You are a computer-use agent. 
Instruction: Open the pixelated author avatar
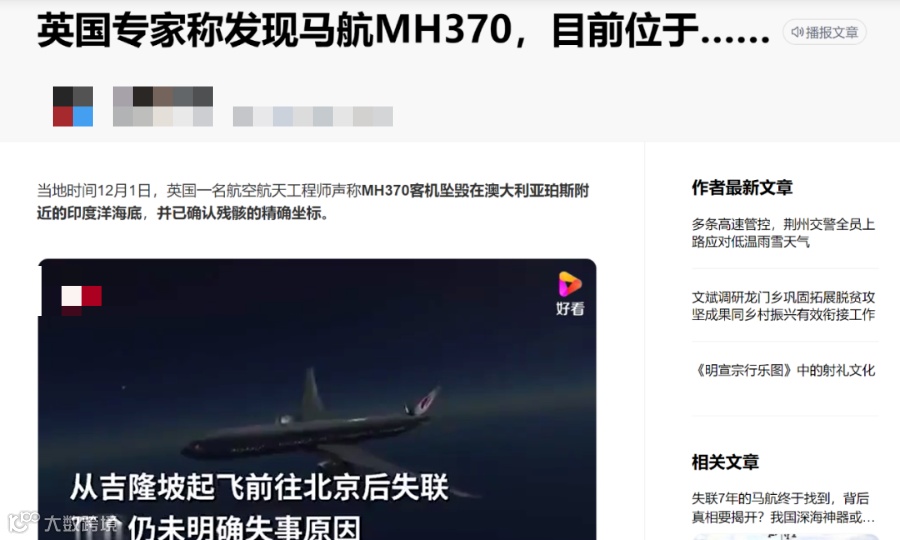tap(73, 106)
